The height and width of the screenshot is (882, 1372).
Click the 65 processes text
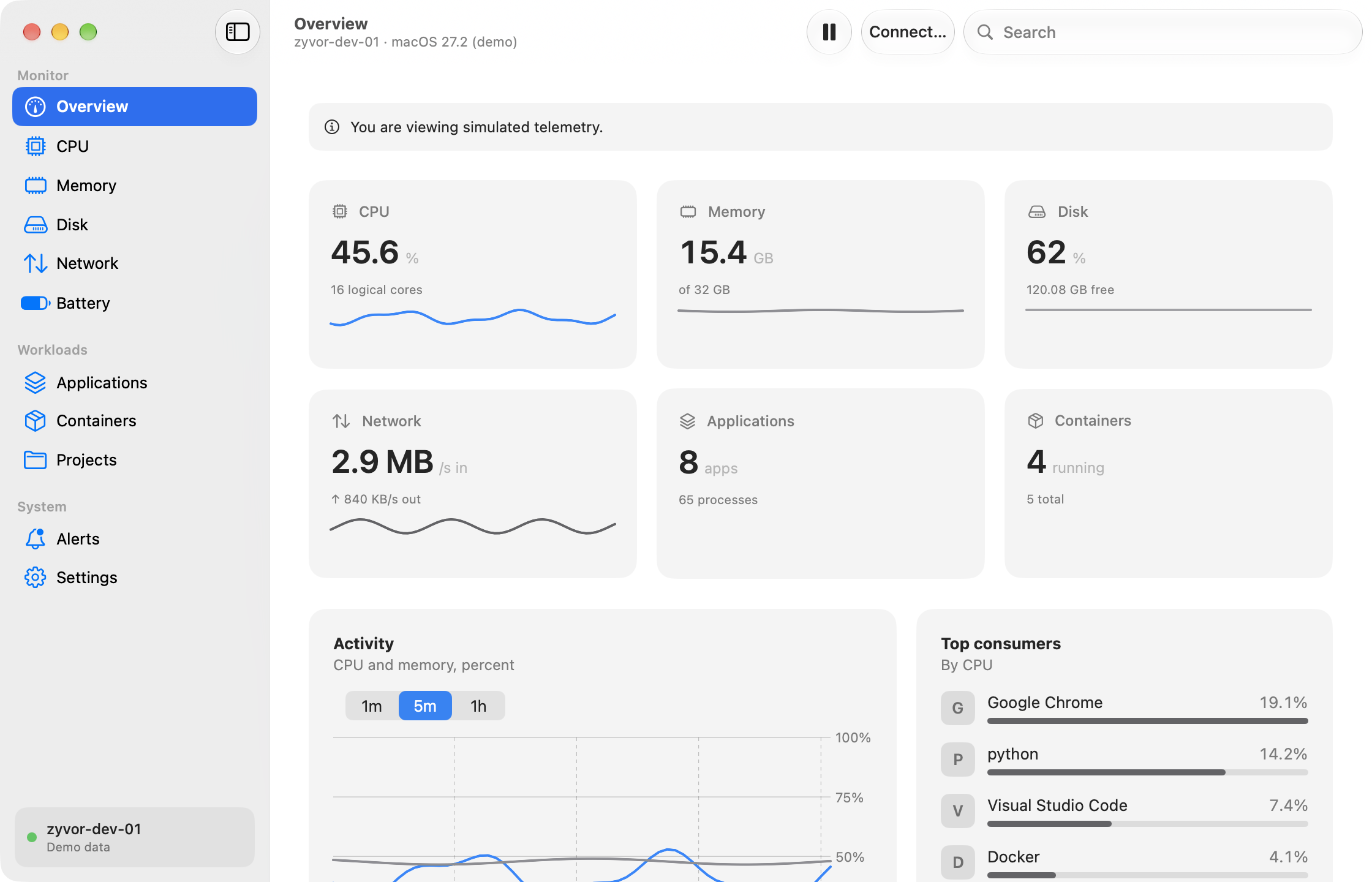718,500
